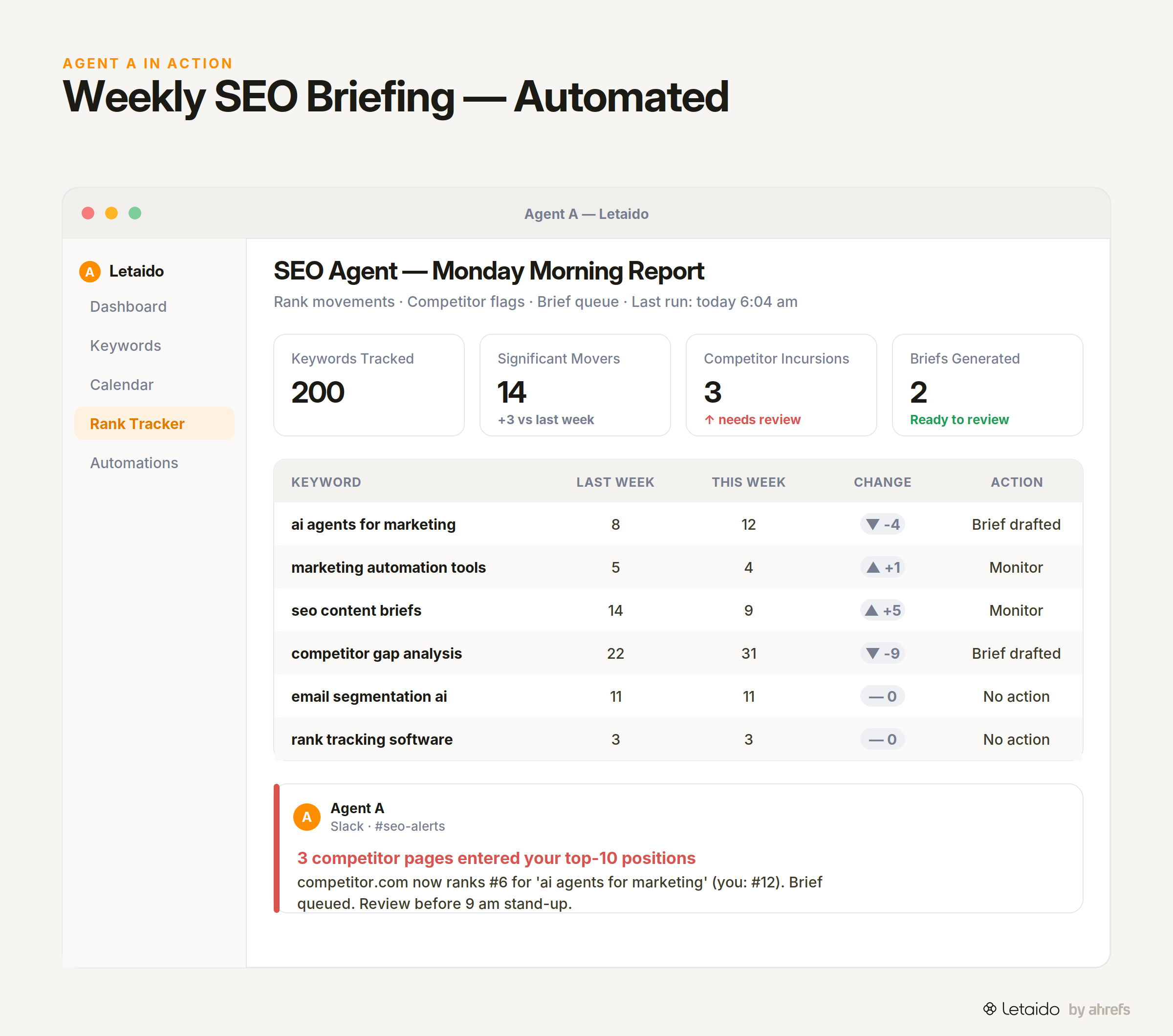Click the Agent A avatar in Slack alert
The width and height of the screenshot is (1173, 1036).
tap(306, 817)
